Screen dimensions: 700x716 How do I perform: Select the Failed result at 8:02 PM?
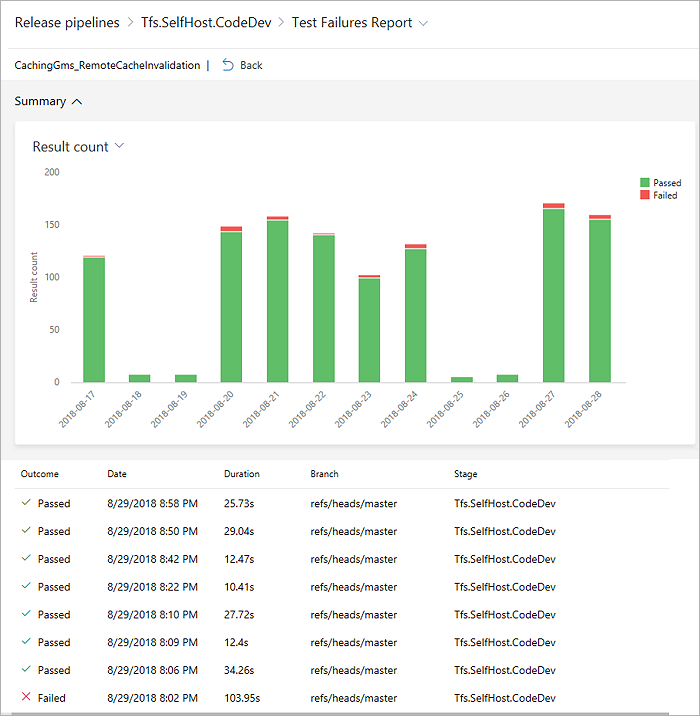coord(52,698)
